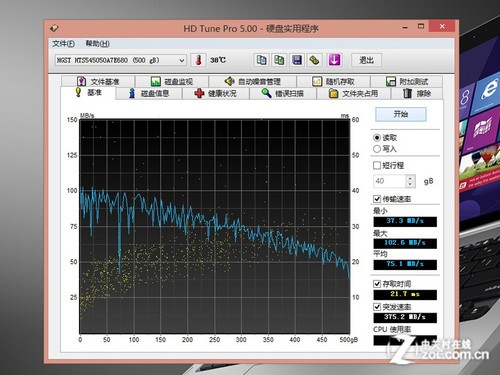The width and height of the screenshot is (500, 375).
Task: Click the purple download arrow icon
Action: click(335, 60)
